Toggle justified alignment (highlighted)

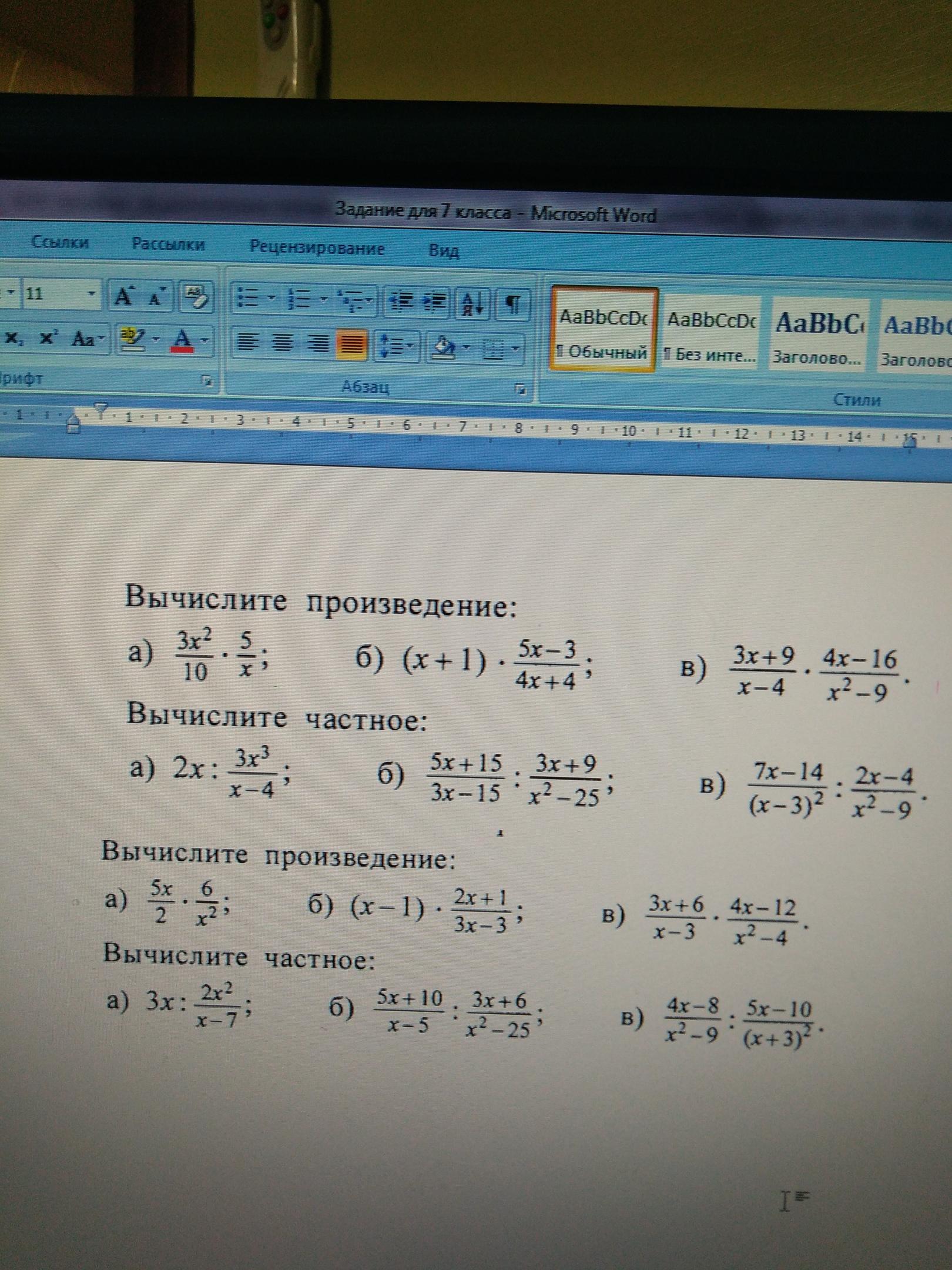tap(353, 346)
